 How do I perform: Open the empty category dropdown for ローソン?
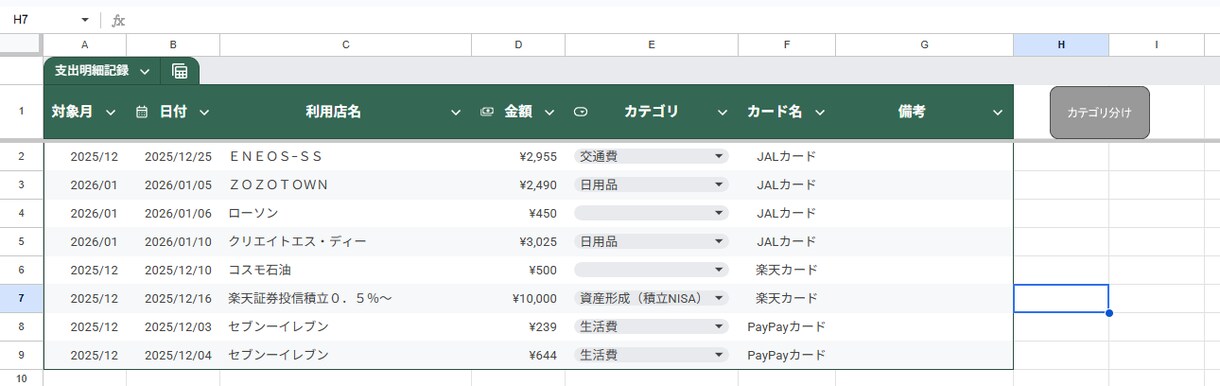coord(718,213)
